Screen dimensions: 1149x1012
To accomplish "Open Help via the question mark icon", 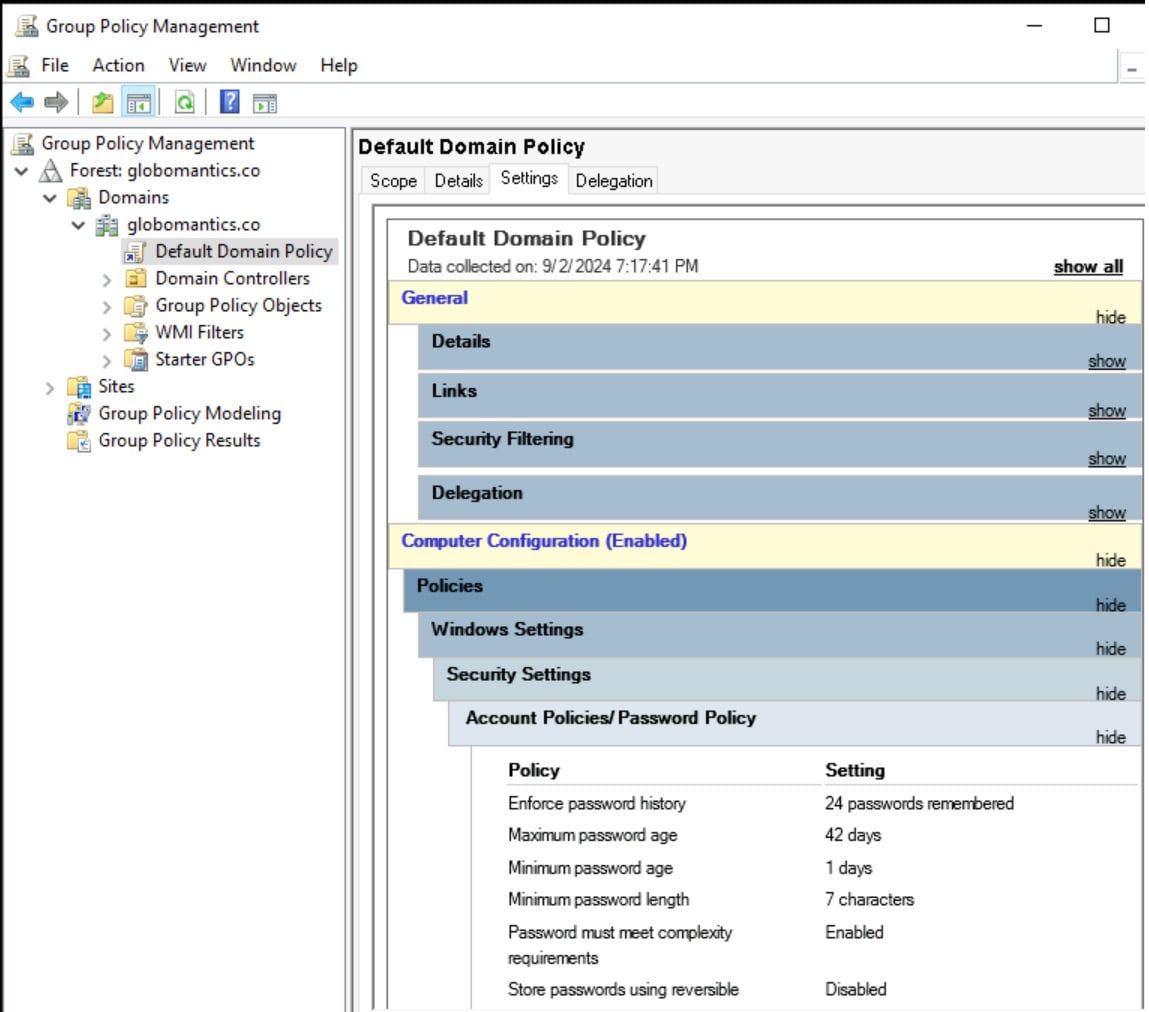I will click(x=229, y=102).
